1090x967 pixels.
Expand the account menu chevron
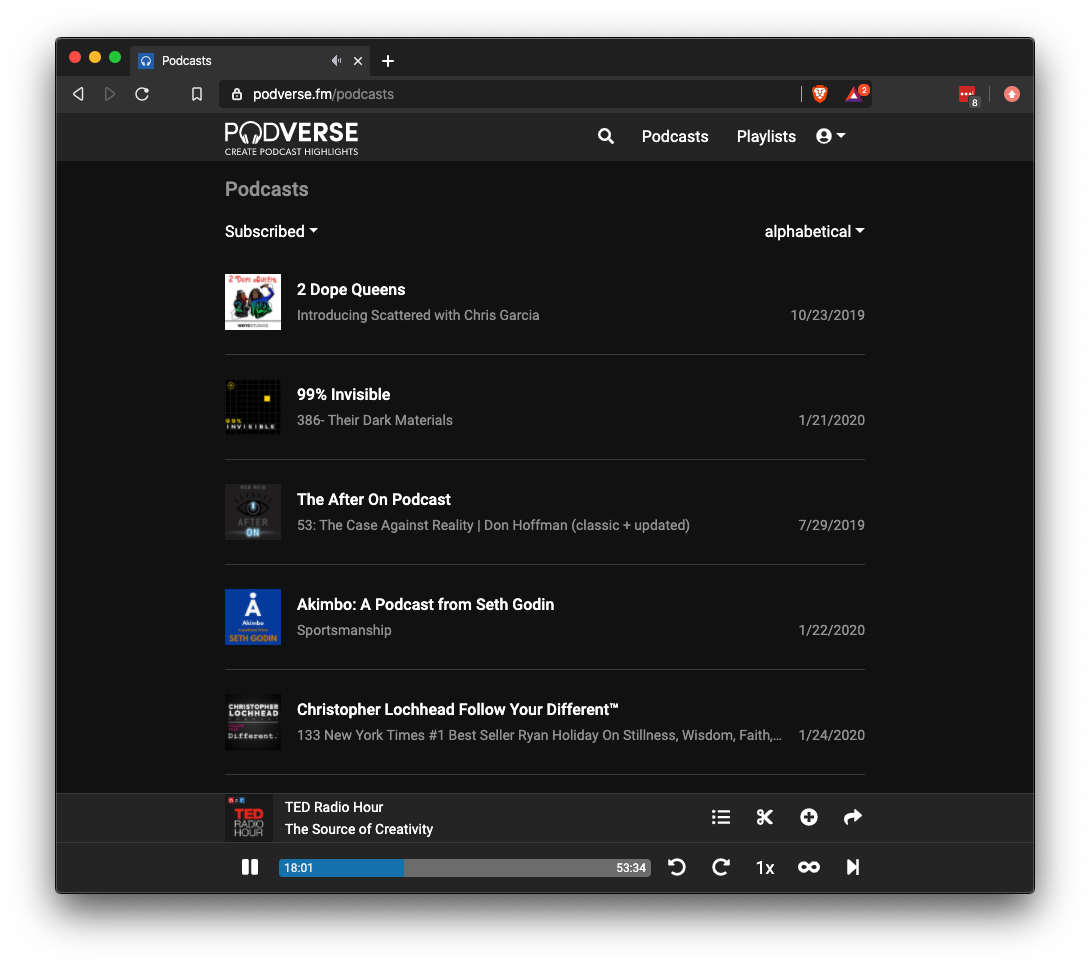[x=843, y=136]
